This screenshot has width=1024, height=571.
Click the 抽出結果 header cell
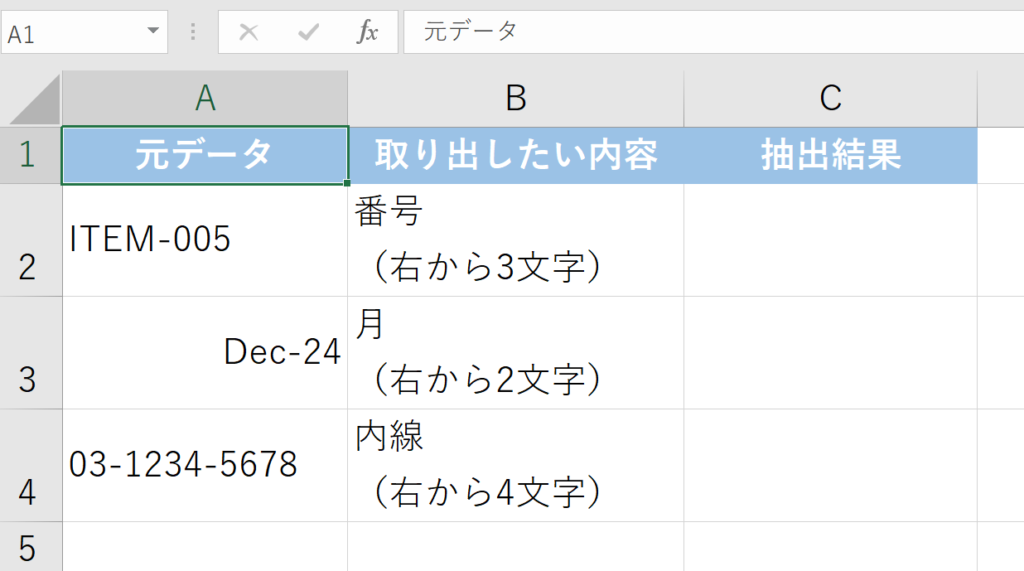pyautogui.click(x=830, y=155)
